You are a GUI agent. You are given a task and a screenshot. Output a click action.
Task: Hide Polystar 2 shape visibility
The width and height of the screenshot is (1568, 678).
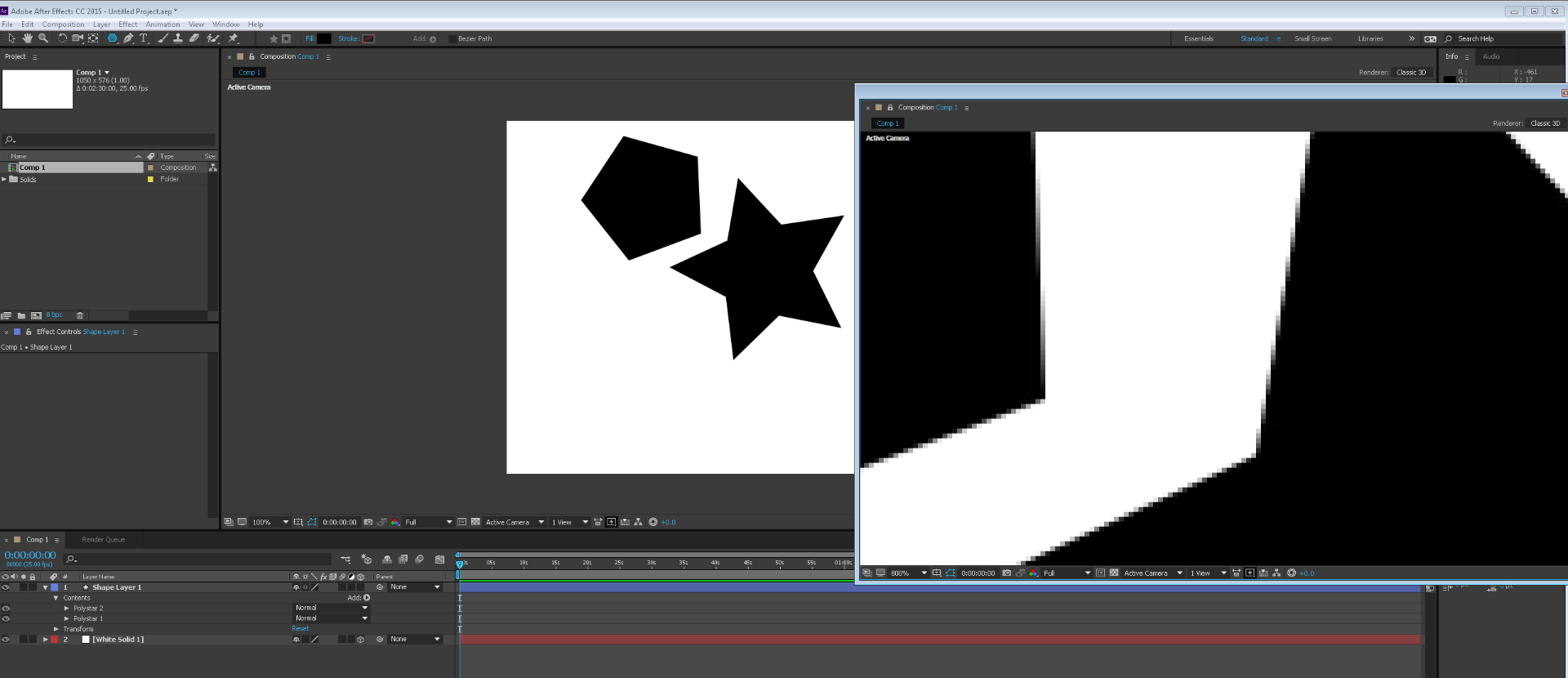(x=6, y=609)
